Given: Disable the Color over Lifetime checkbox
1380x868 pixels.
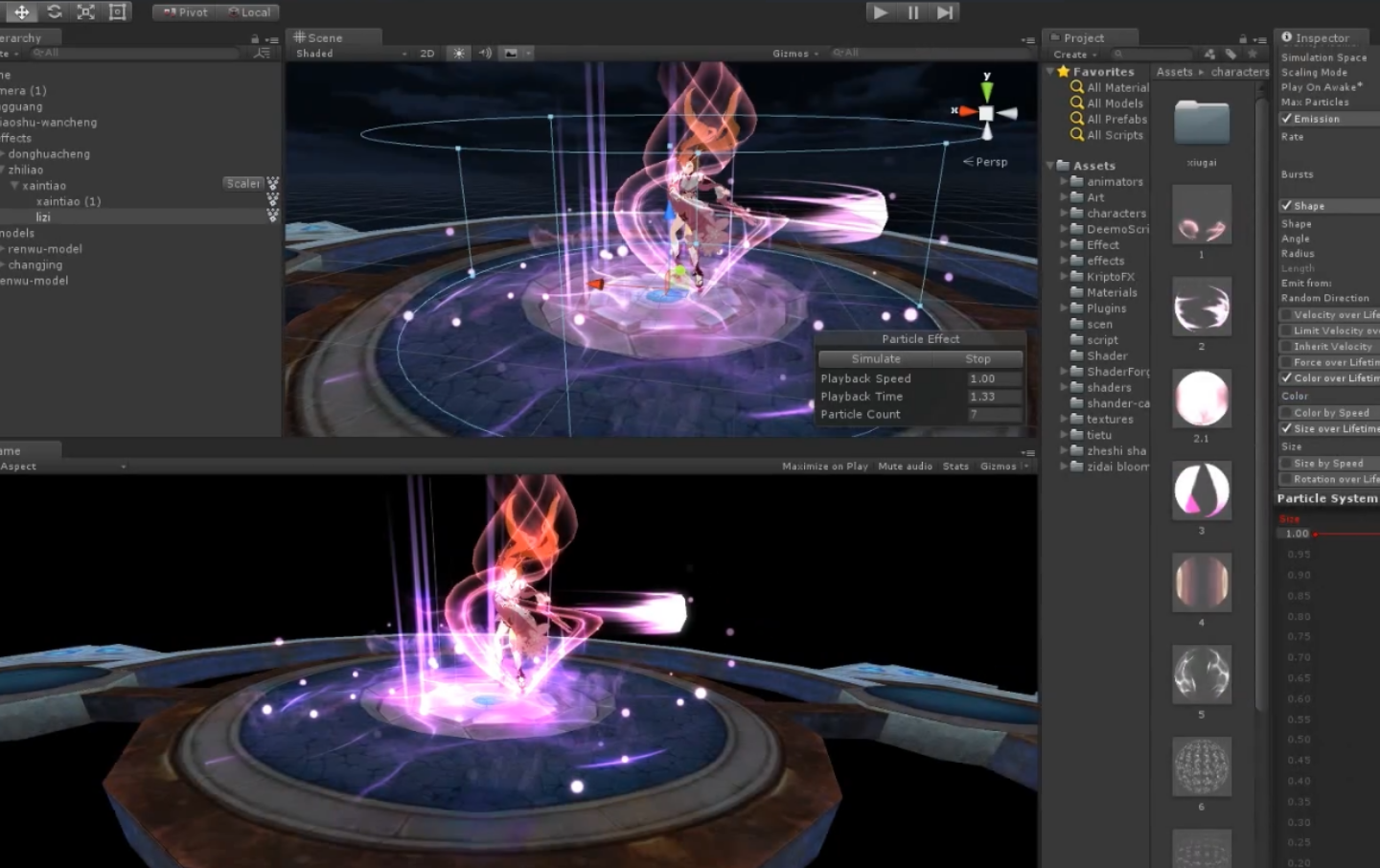Looking at the screenshot, I should tap(1287, 378).
